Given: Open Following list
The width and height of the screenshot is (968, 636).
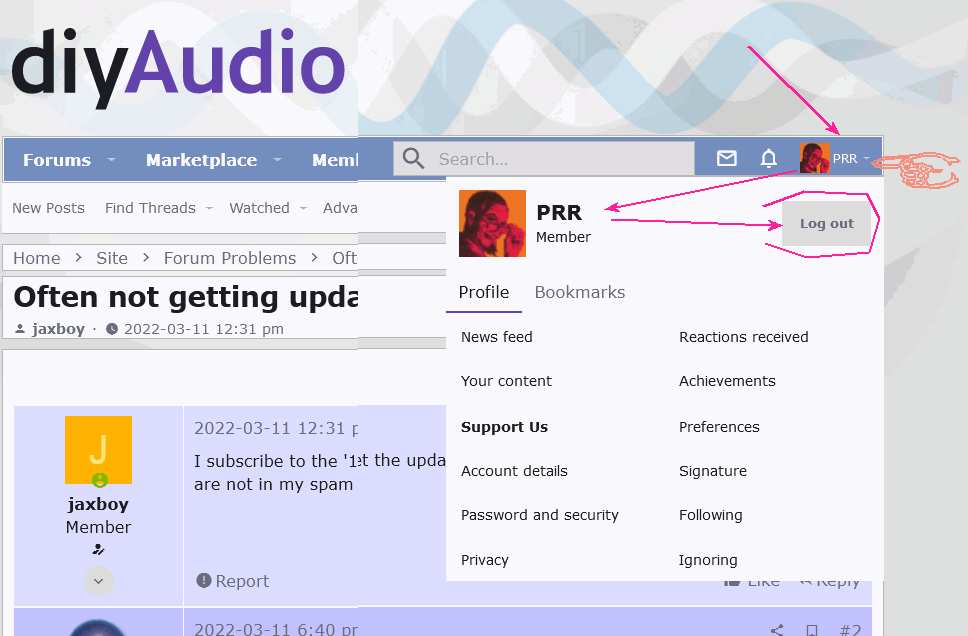Looking at the screenshot, I should [711, 515].
